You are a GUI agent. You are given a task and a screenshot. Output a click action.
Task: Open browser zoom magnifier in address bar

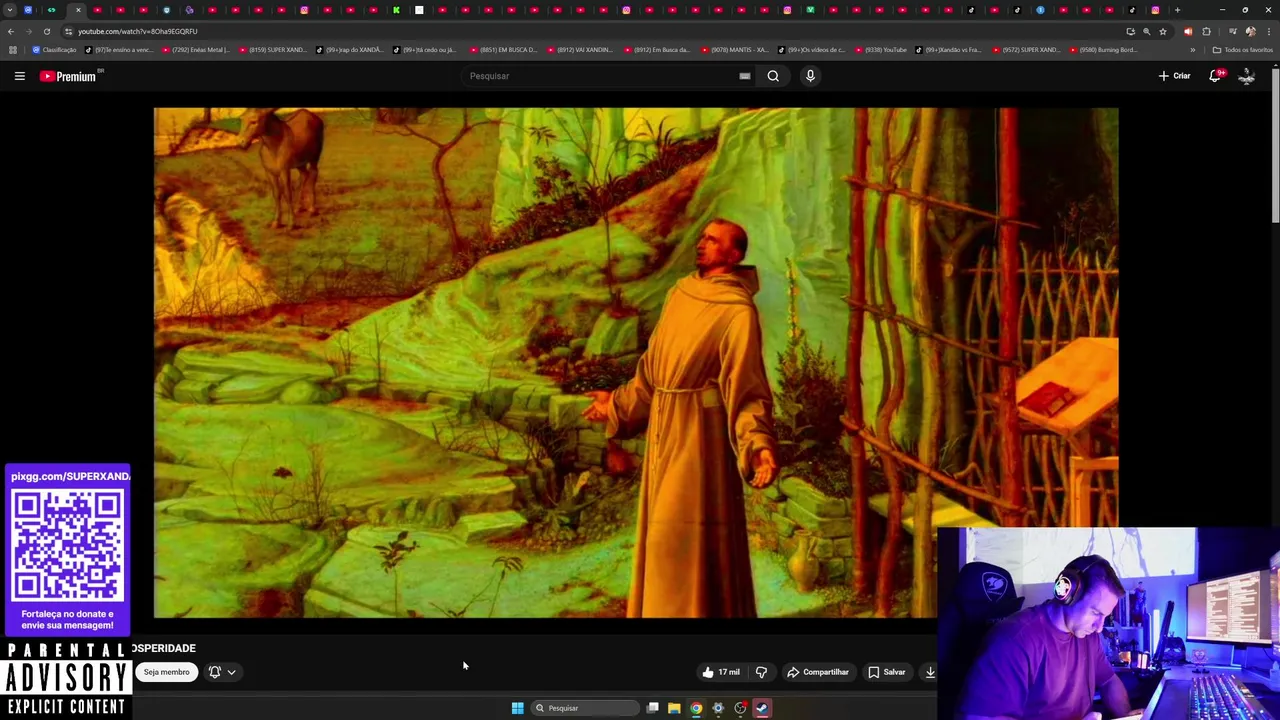[x=1146, y=31]
